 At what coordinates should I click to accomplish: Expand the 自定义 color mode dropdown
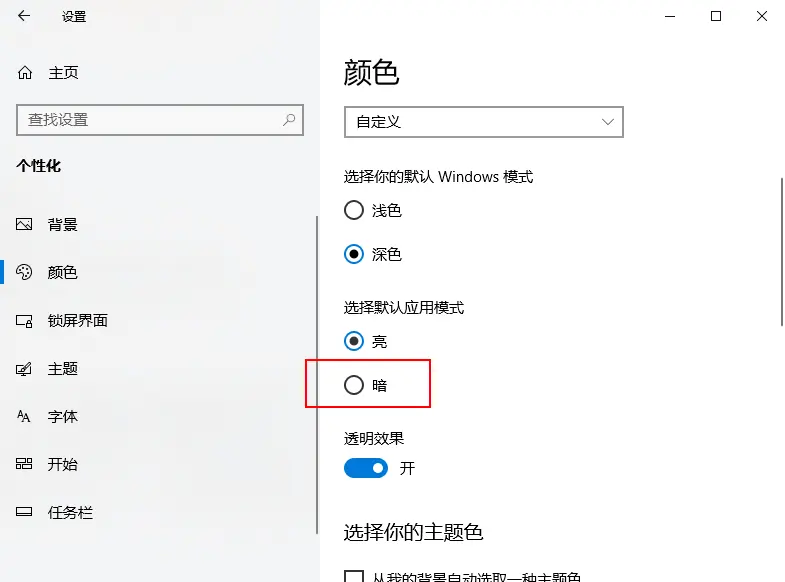(484, 122)
